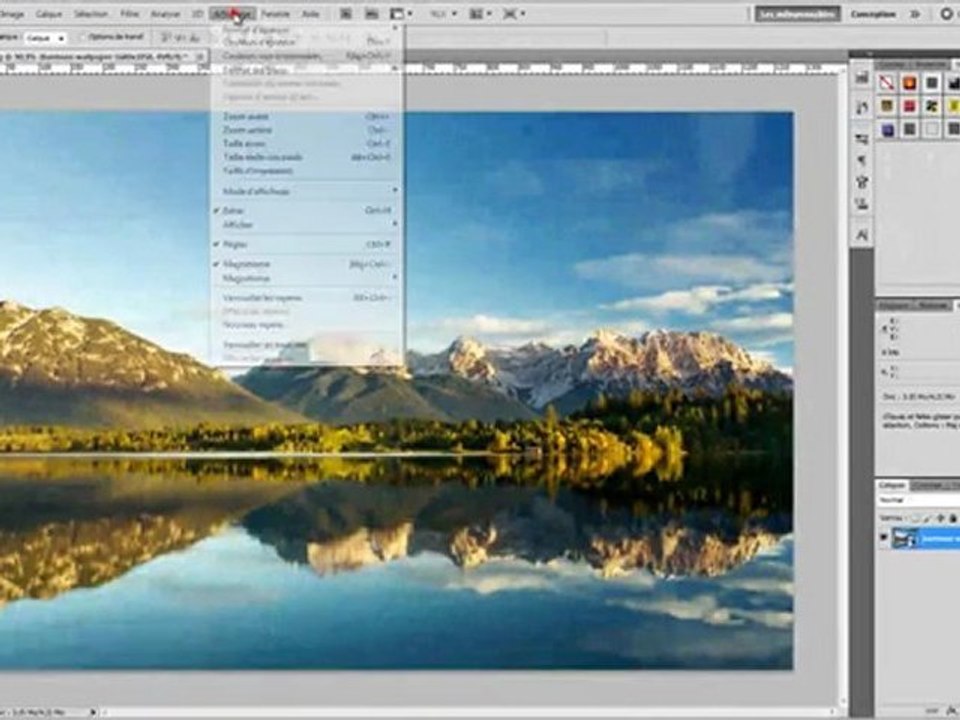Switch to the Conception workspace
This screenshot has width=960, height=720.
pyautogui.click(x=873, y=13)
